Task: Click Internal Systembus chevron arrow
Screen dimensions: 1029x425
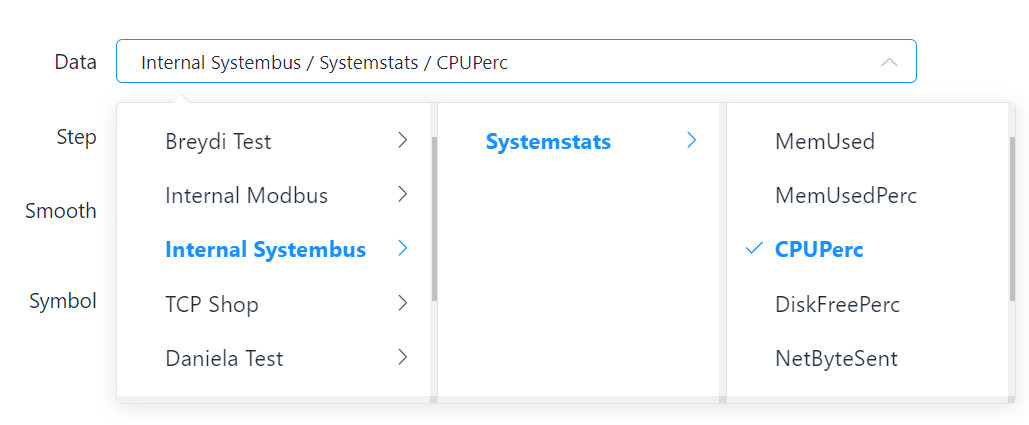Action: pyautogui.click(x=402, y=249)
